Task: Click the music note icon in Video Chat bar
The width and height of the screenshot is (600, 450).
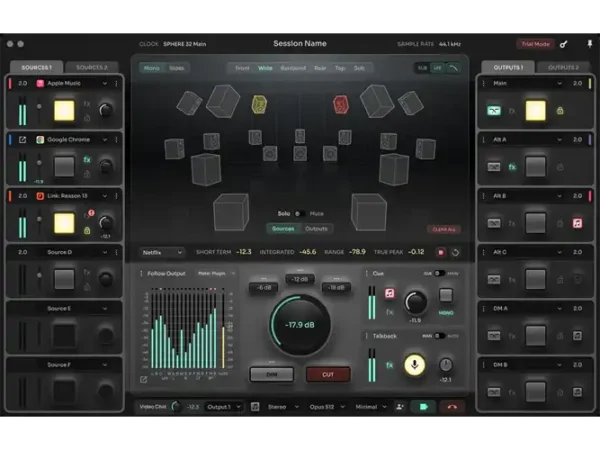Action: [x=255, y=407]
